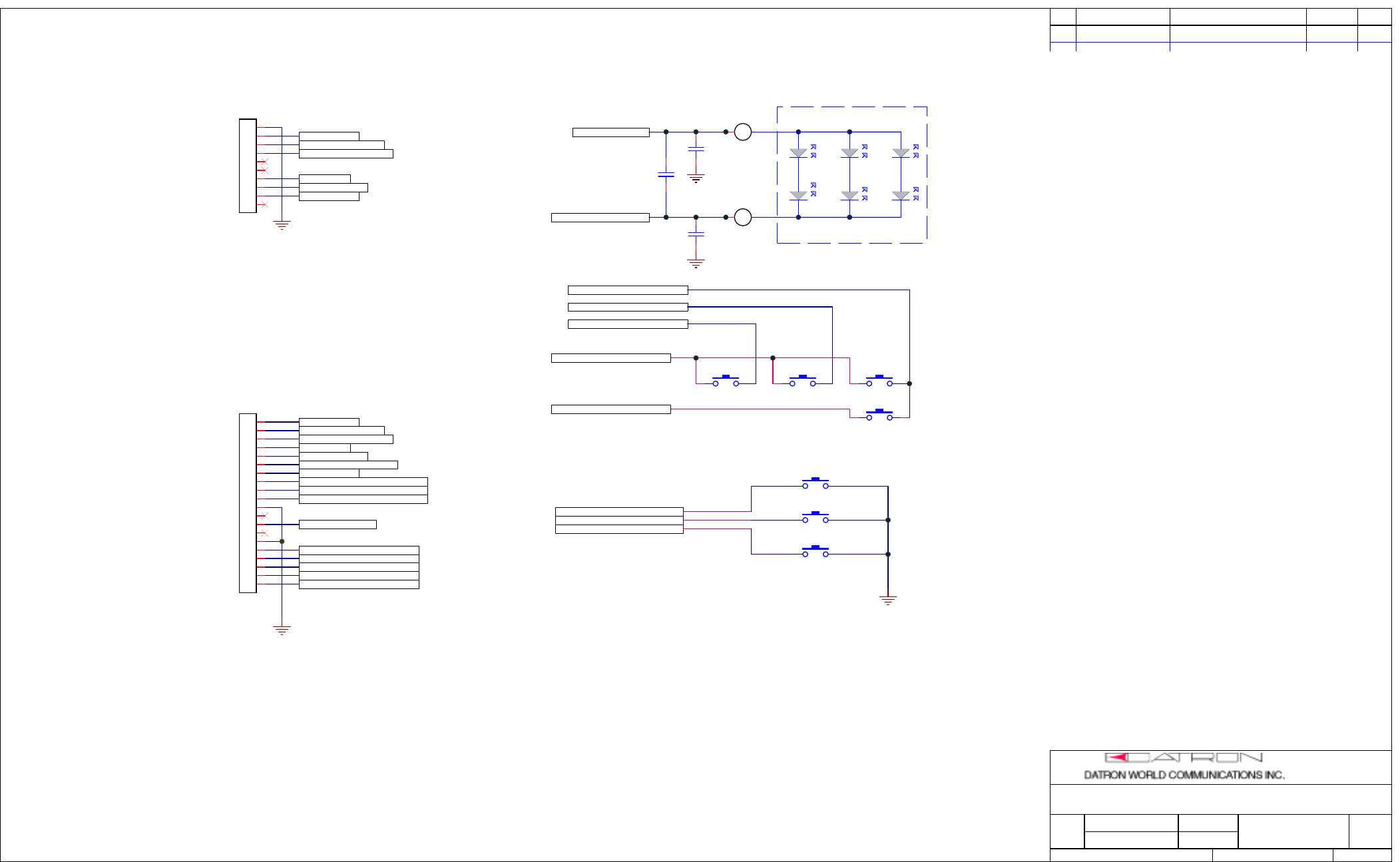Image resolution: width=1400 pixels, height=862 pixels.
Task: Select the top-left LED inside the dashed box
Action: point(798,153)
